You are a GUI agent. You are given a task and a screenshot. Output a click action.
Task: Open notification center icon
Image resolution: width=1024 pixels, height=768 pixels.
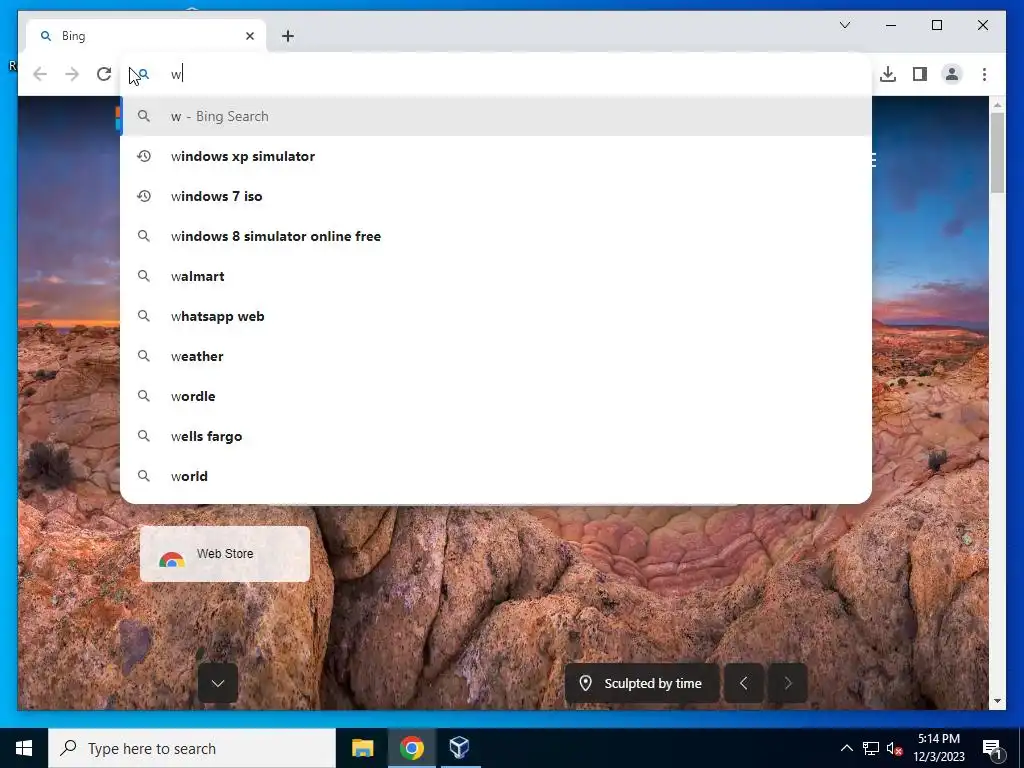993,748
